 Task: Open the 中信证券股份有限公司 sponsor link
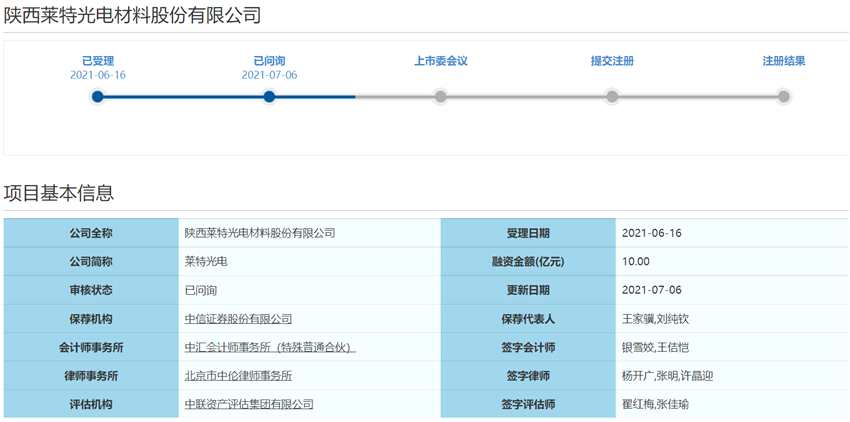[238, 319]
